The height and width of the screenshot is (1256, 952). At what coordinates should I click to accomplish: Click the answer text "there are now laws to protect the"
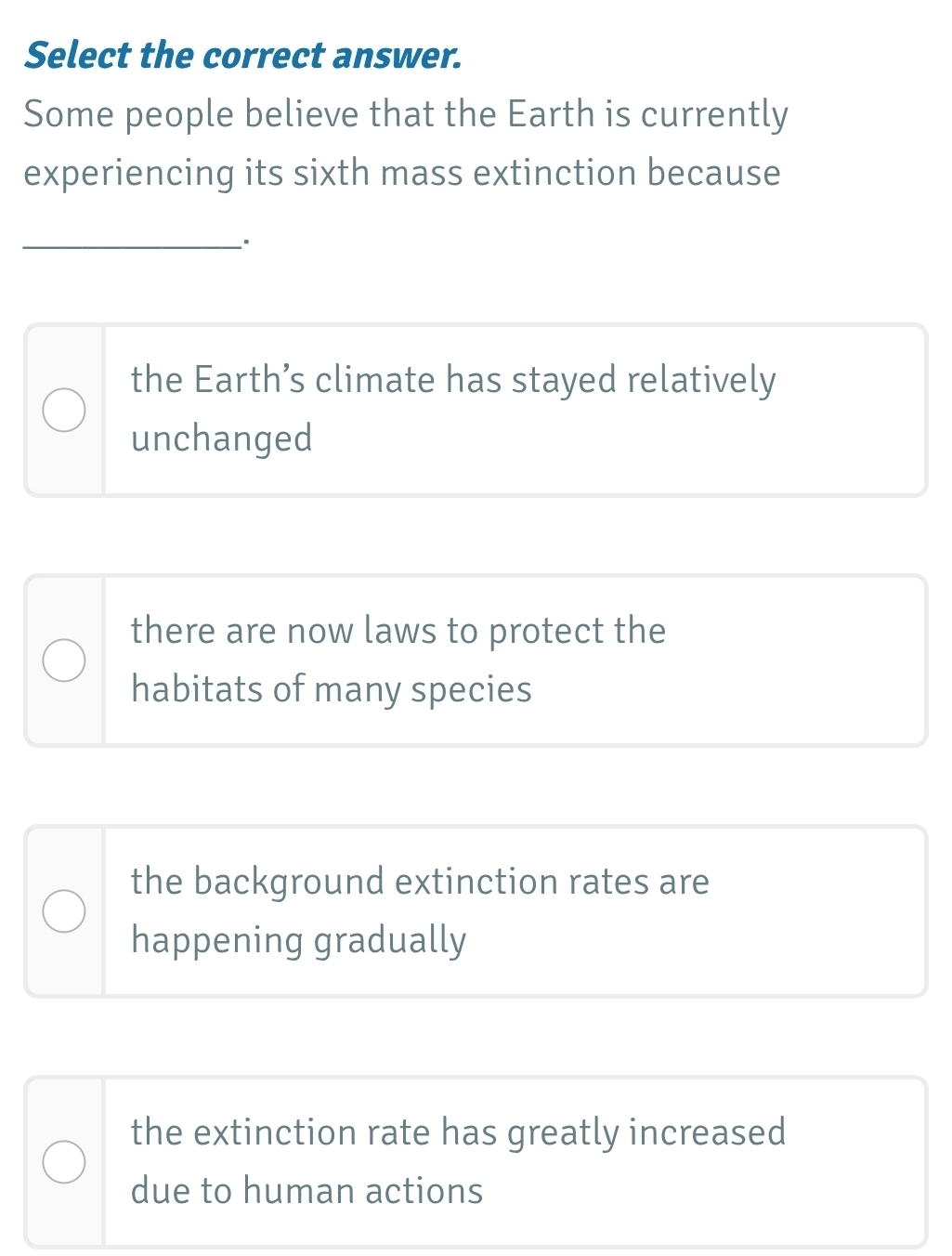[x=398, y=631]
